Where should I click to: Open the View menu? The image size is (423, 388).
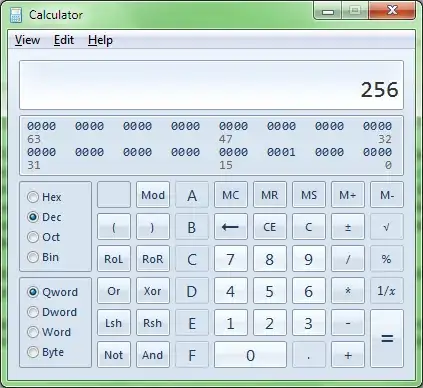point(27,40)
